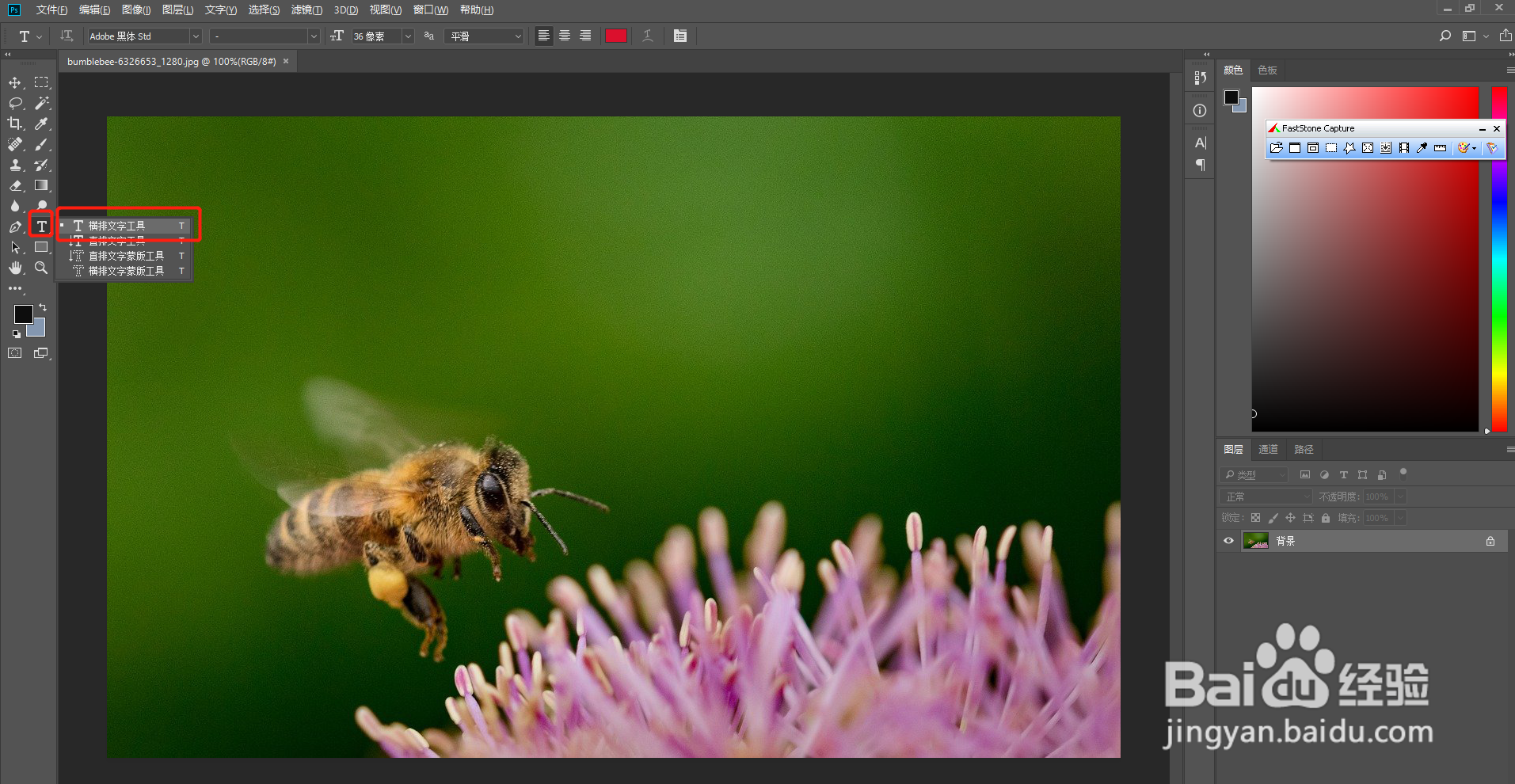Select the Rectangle shape tool

41,247
